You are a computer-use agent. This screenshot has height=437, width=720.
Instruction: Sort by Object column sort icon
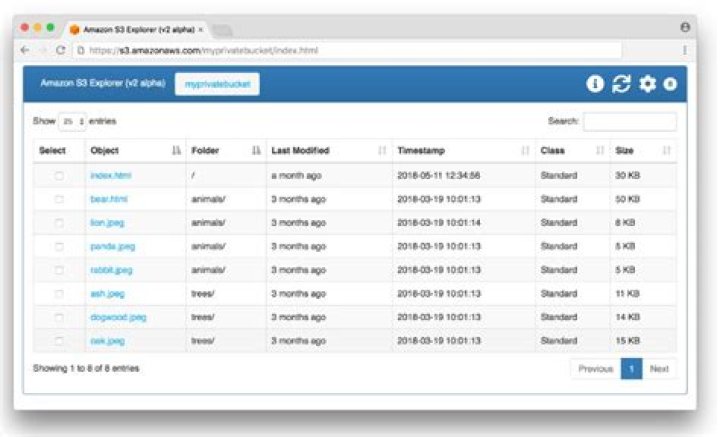176,151
